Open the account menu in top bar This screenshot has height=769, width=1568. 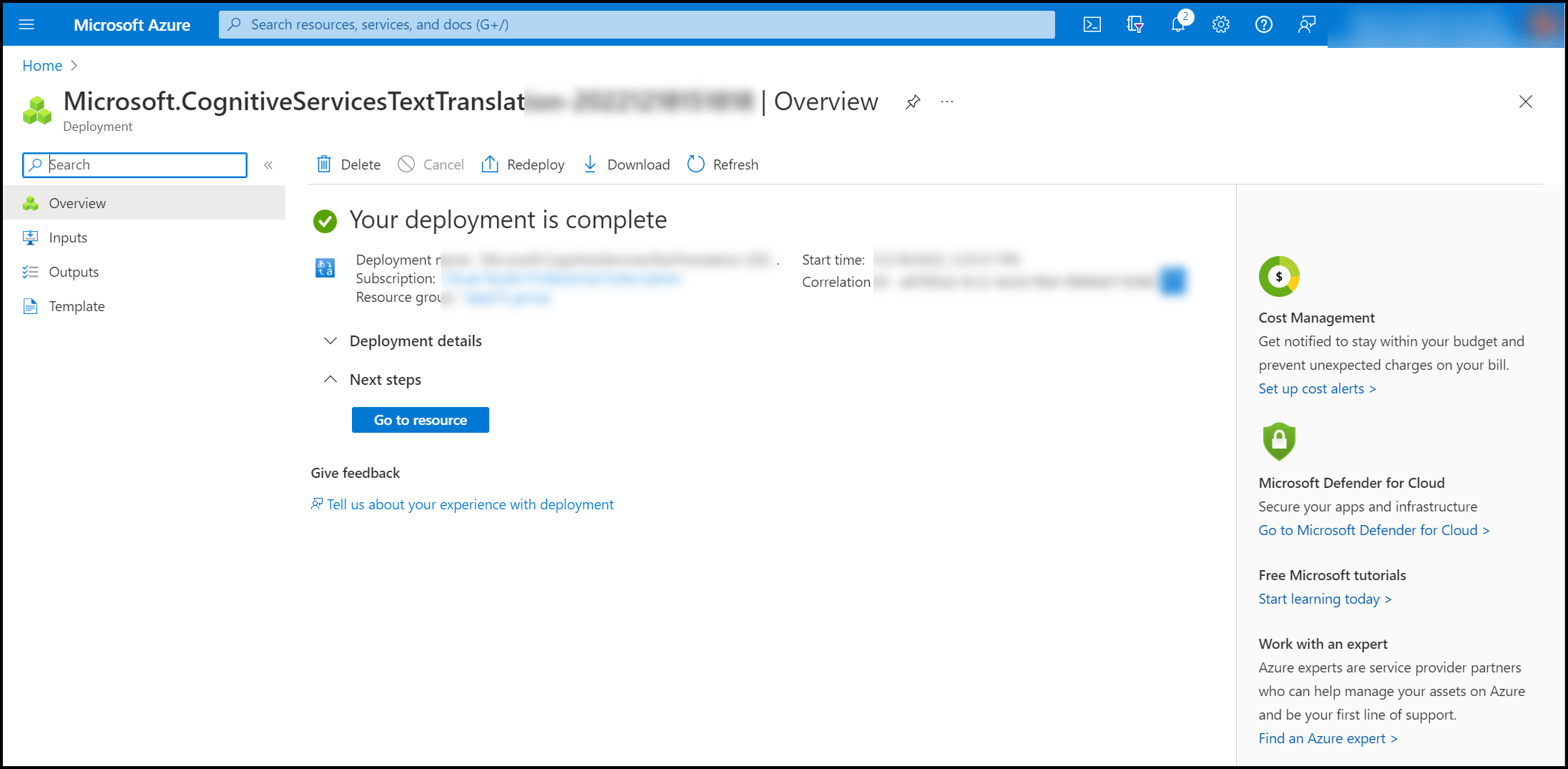point(1445,24)
